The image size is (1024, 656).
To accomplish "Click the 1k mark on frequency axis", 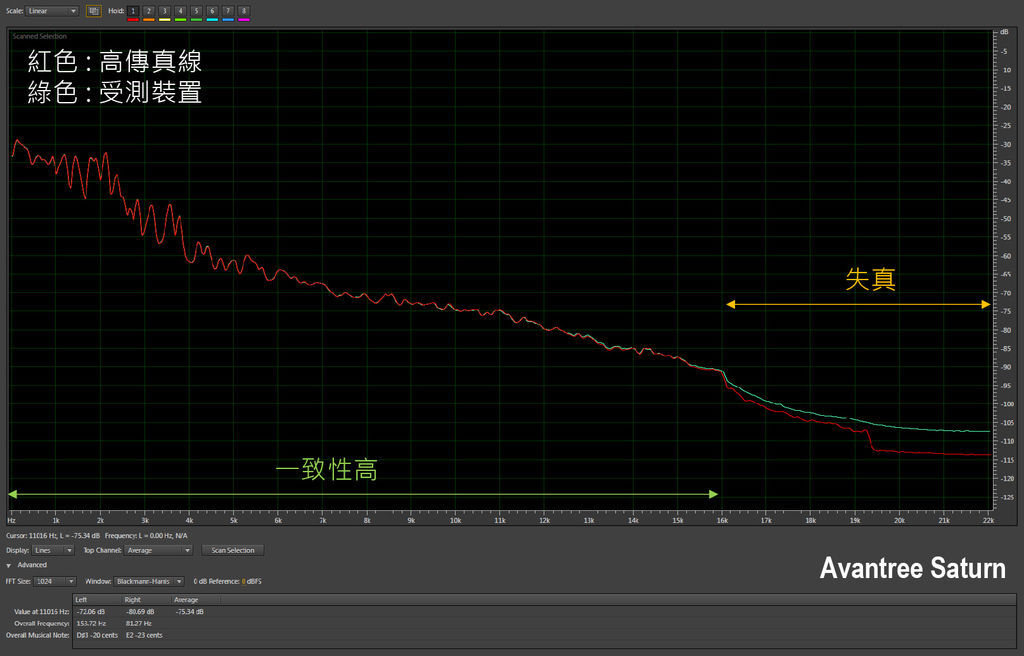I will click(x=56, y=521).
